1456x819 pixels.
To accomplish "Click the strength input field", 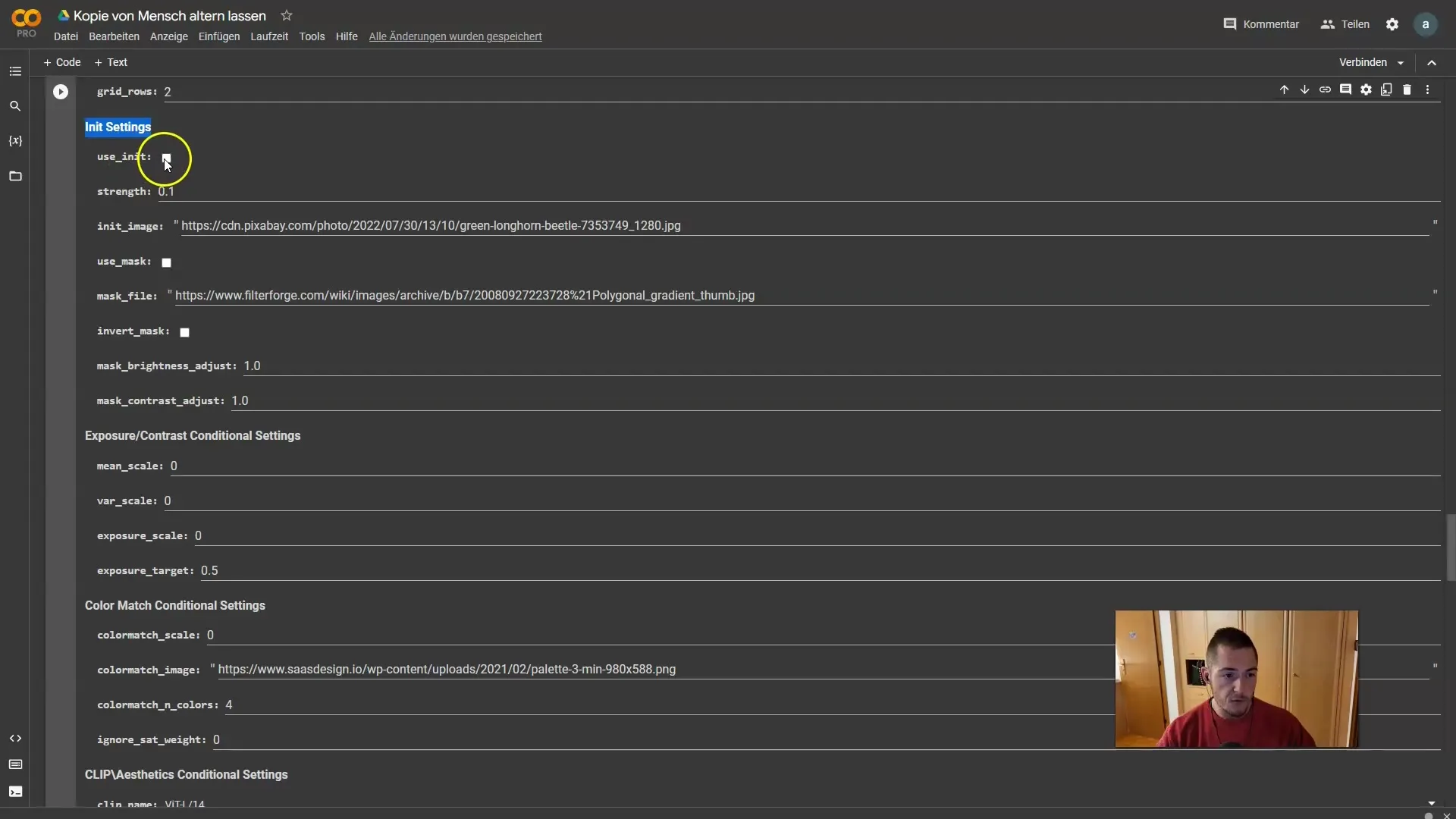I will pyautogui.click(x=799, y=192).
